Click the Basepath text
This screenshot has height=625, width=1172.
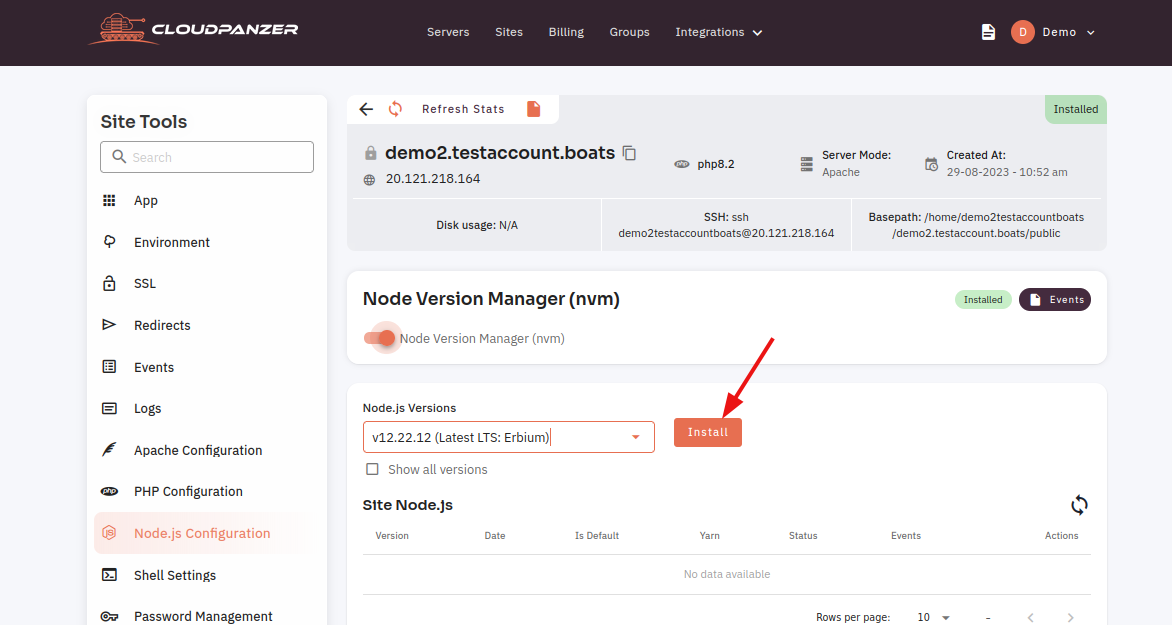[976, 225]
